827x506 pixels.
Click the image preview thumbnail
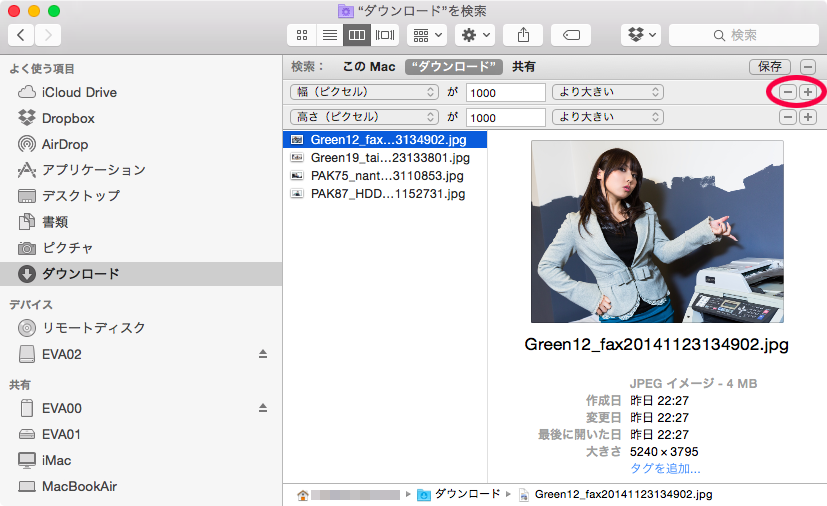click(x=657, y=232)
